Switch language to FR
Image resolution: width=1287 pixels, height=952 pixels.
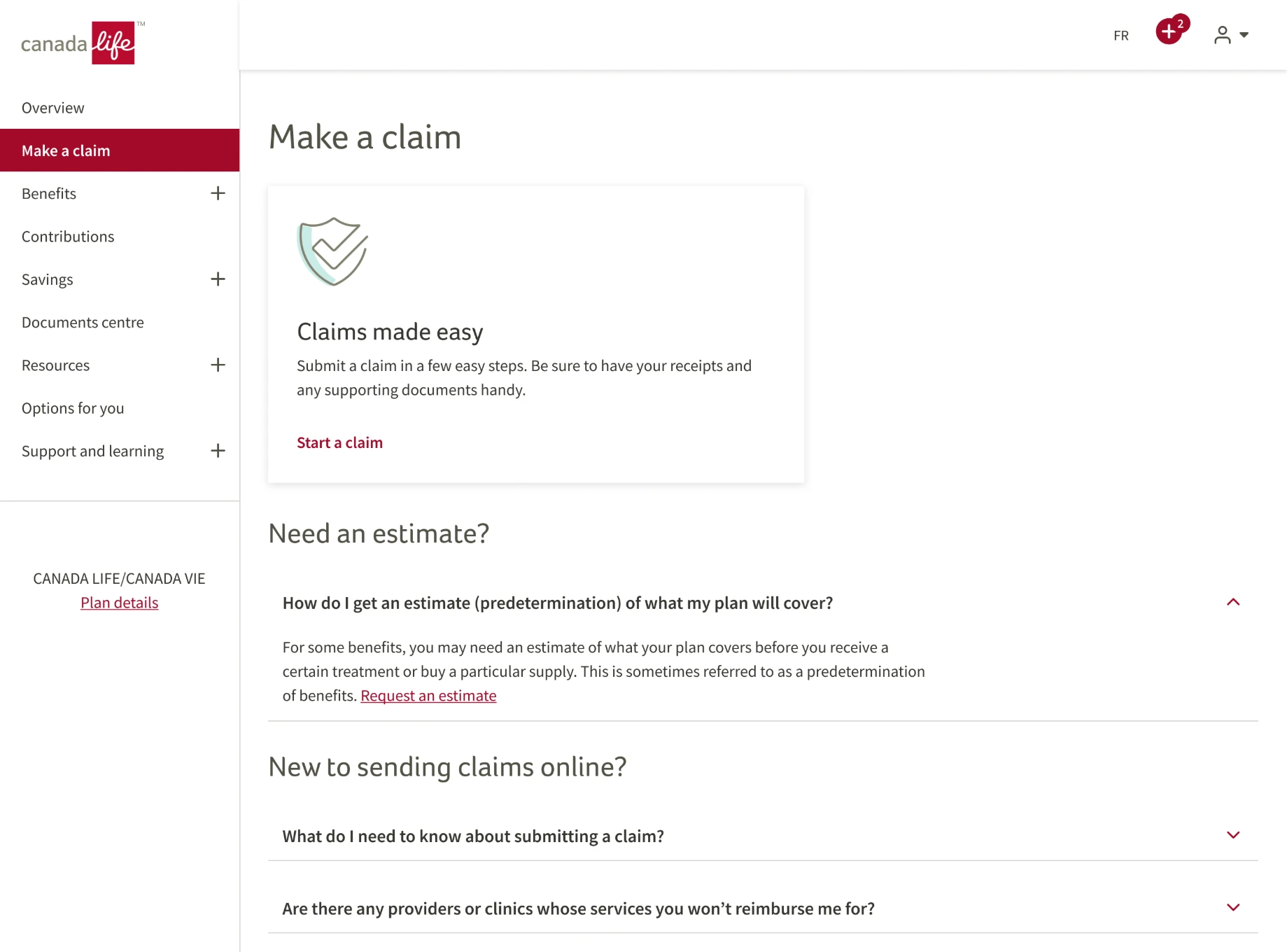point(1121,36)
